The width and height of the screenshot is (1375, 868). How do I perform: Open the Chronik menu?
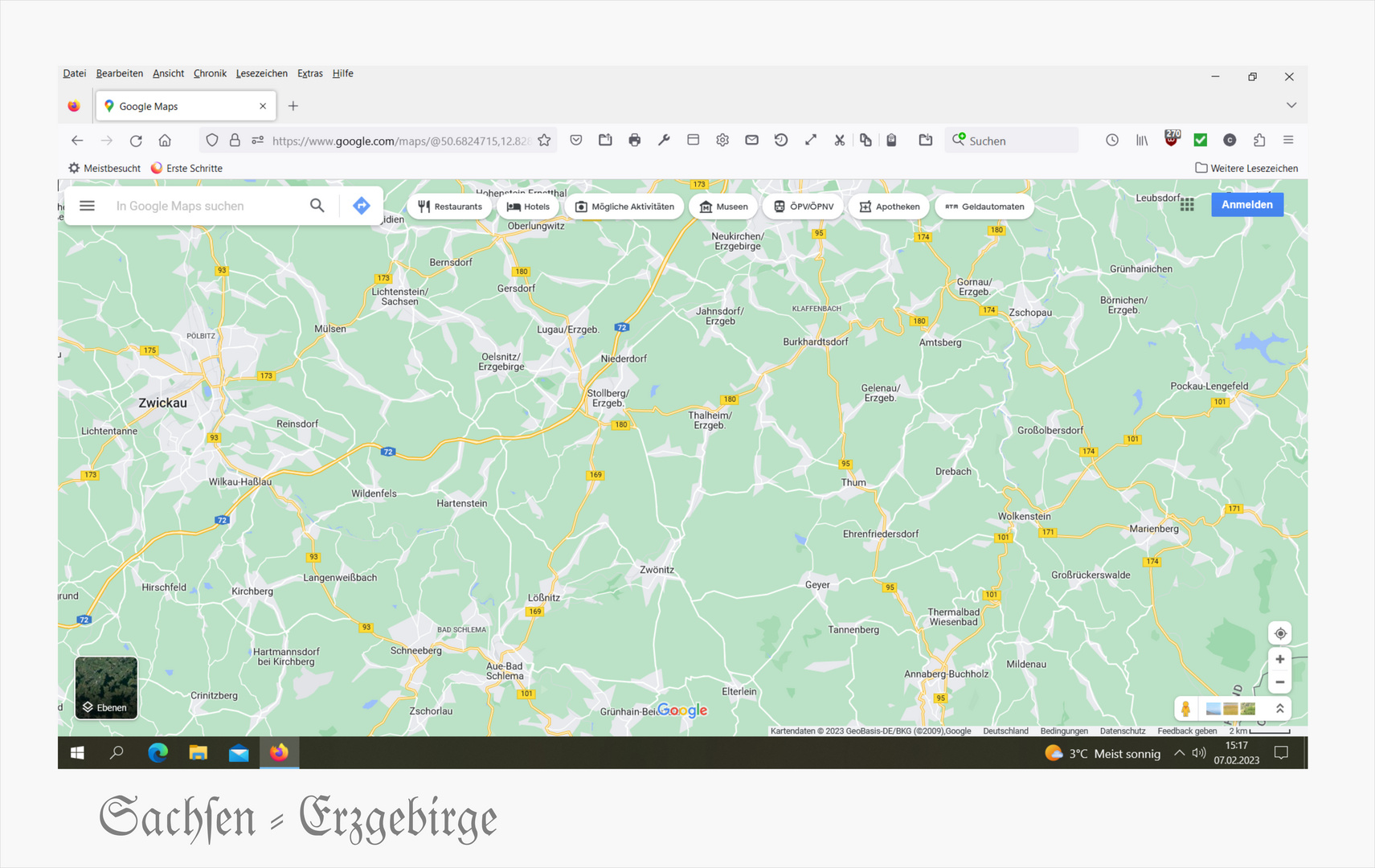210,73
